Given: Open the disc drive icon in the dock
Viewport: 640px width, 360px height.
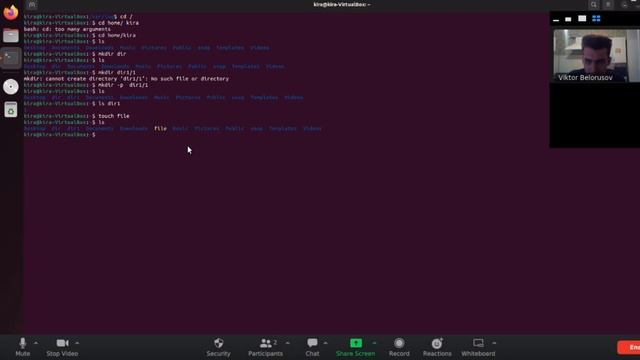Looking at the screenshot, I should tap(11, 87).
